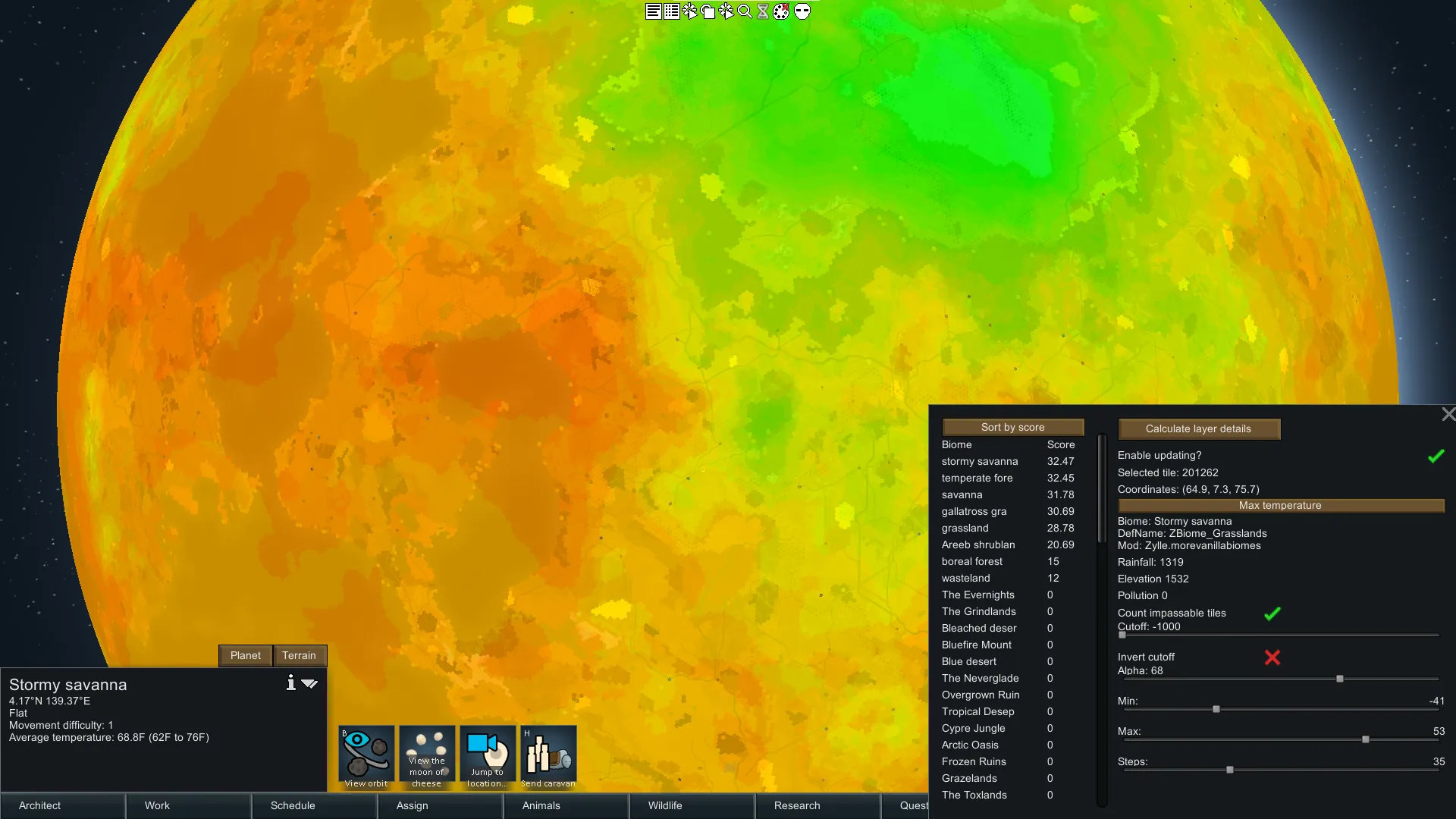Click the biome list scrollbar
The width and height of the screenshot is (1456, 819).
(1102, 489)
